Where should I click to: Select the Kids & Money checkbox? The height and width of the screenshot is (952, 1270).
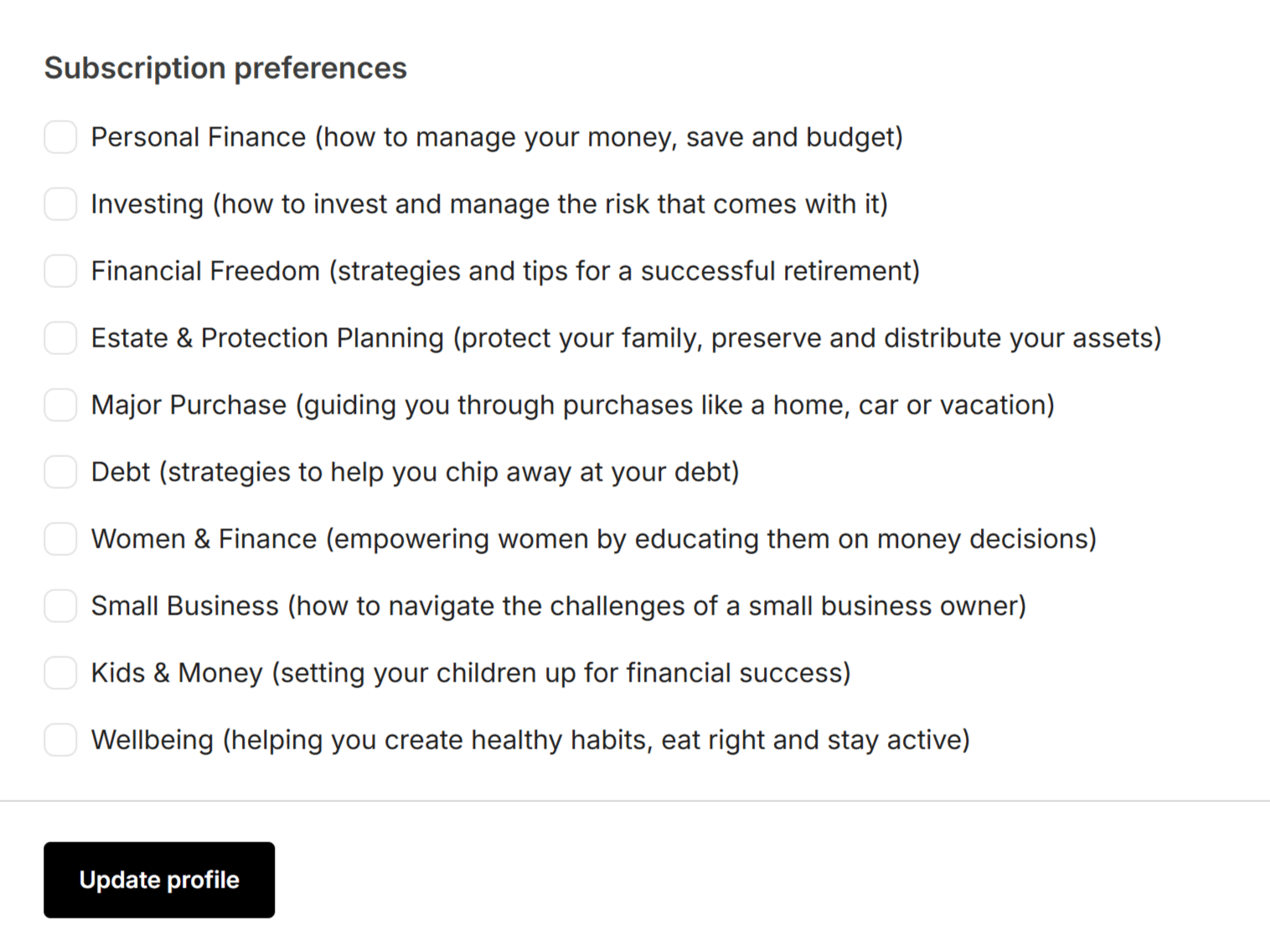(x=60, y=673)
